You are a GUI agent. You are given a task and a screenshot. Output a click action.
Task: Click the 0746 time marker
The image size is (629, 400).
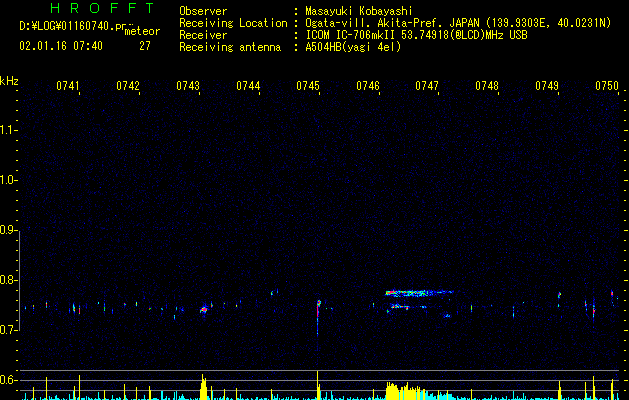pos(368,86)
